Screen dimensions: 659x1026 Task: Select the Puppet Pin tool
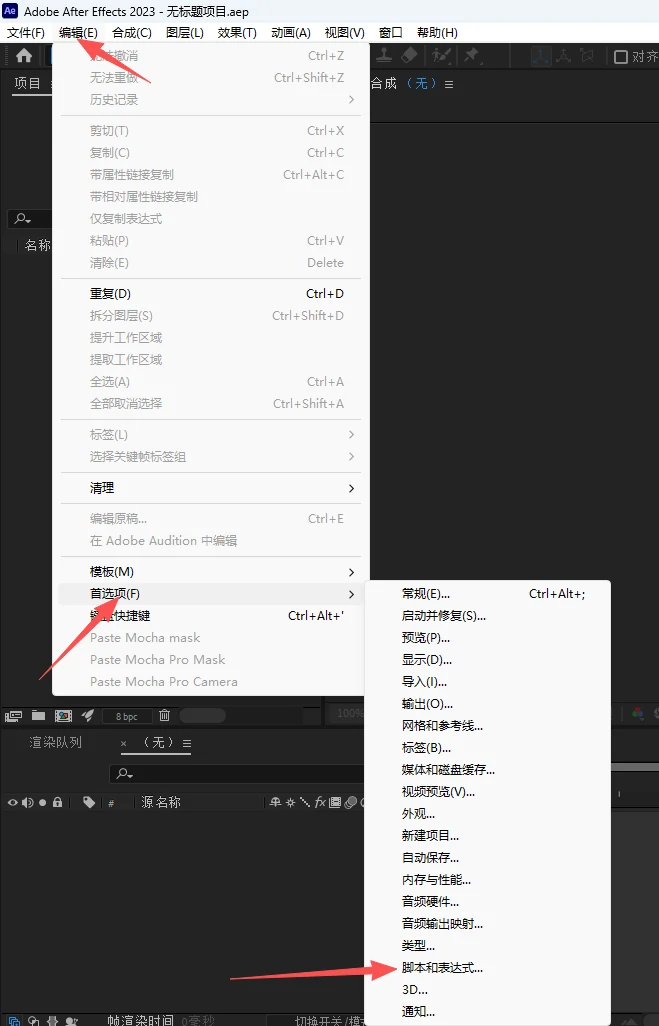point(472,56)
